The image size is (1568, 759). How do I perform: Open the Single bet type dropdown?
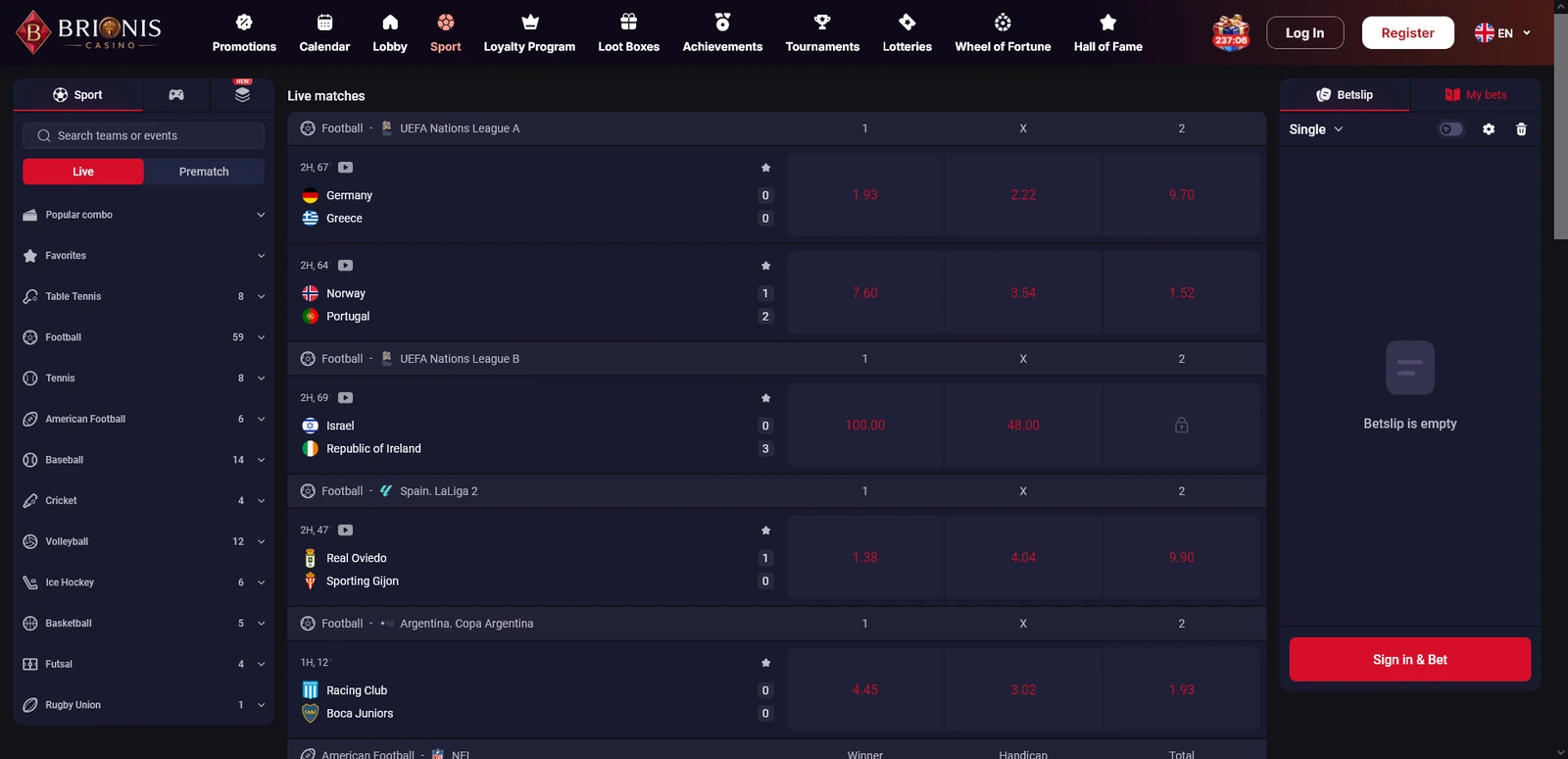coord(1316,129)
